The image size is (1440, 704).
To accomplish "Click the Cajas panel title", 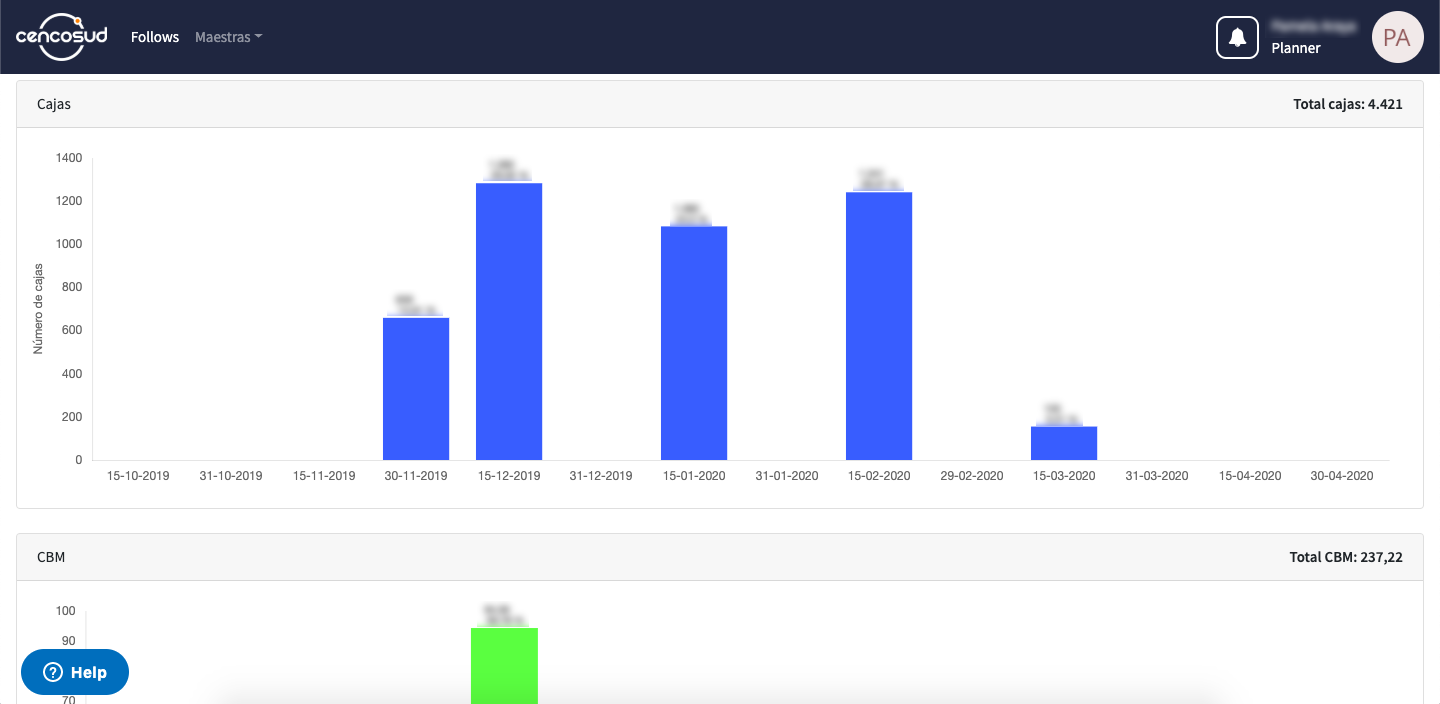I will [54, 104].
